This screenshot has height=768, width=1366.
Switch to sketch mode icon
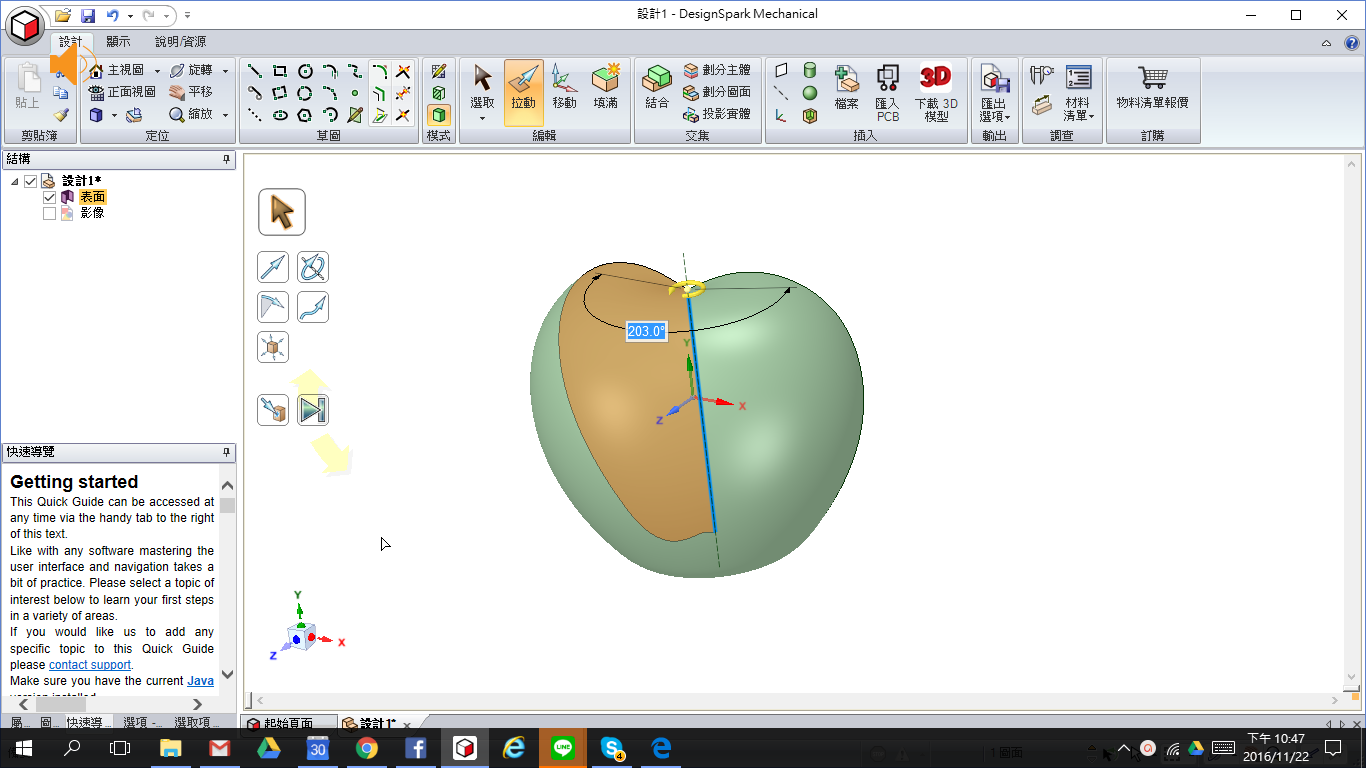pyautogui.click(x=439, y=71)
